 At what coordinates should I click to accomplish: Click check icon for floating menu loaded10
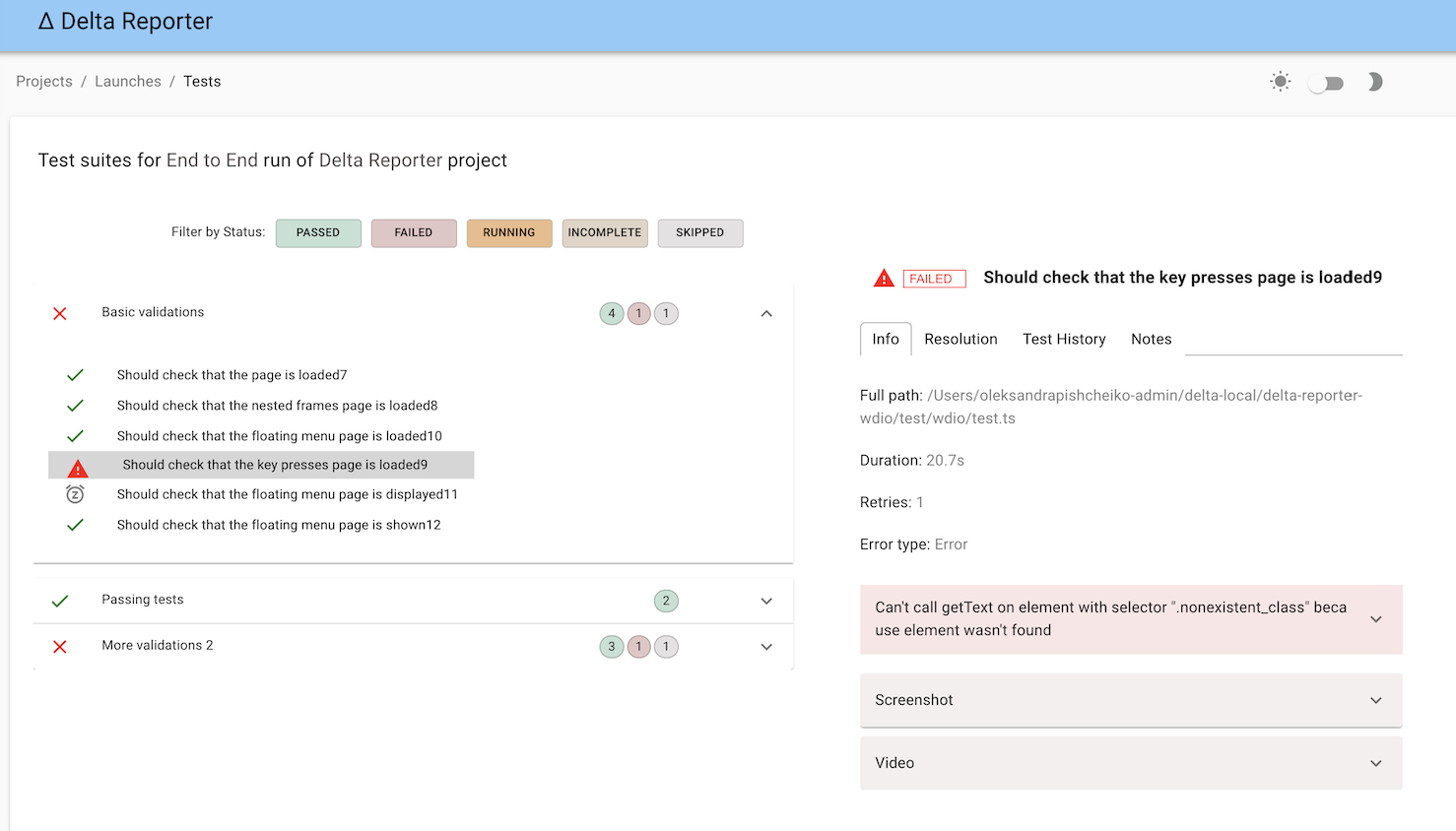point(75,436)
